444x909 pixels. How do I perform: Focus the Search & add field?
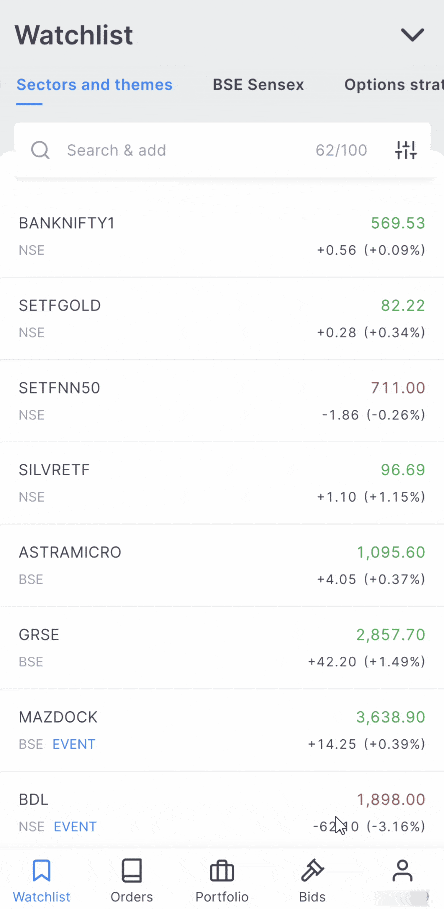(222, 150)
